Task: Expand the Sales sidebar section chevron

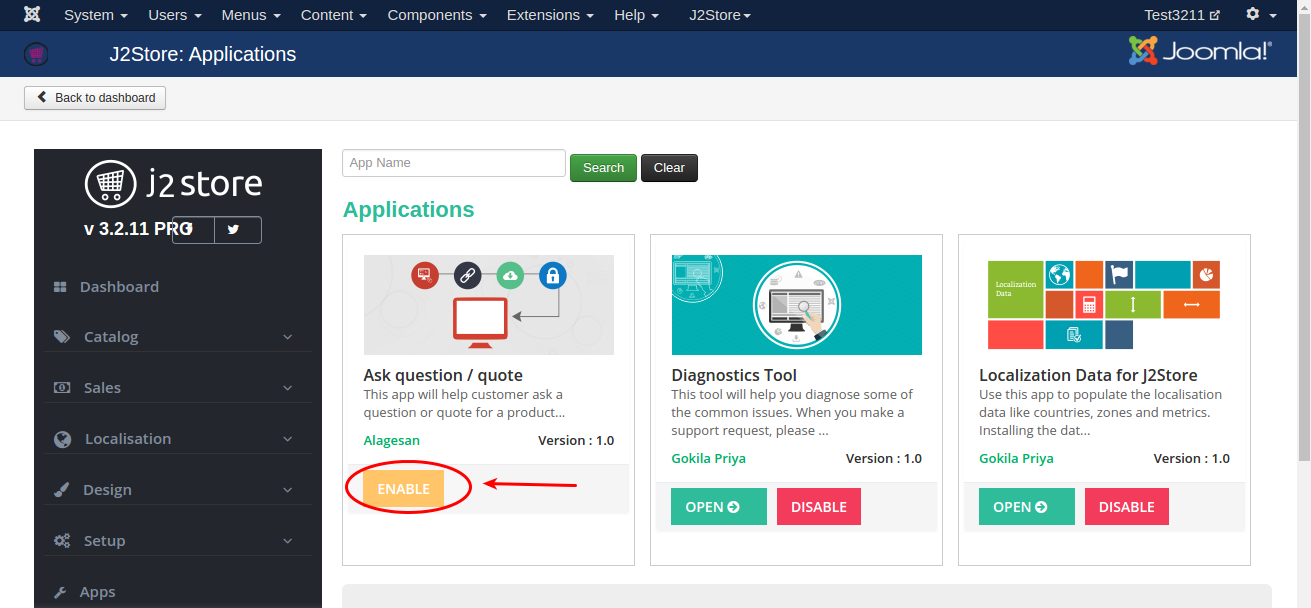Action: [x=288, y=388]
